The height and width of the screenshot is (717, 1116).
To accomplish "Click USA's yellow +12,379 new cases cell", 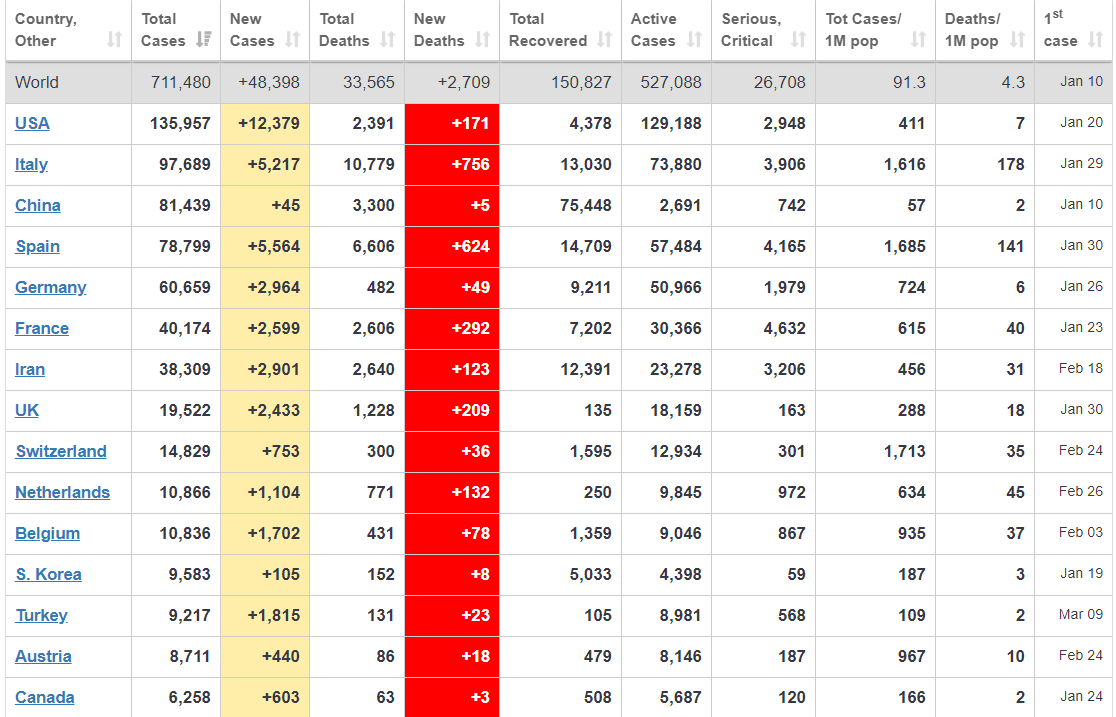I will pos(265,123).
